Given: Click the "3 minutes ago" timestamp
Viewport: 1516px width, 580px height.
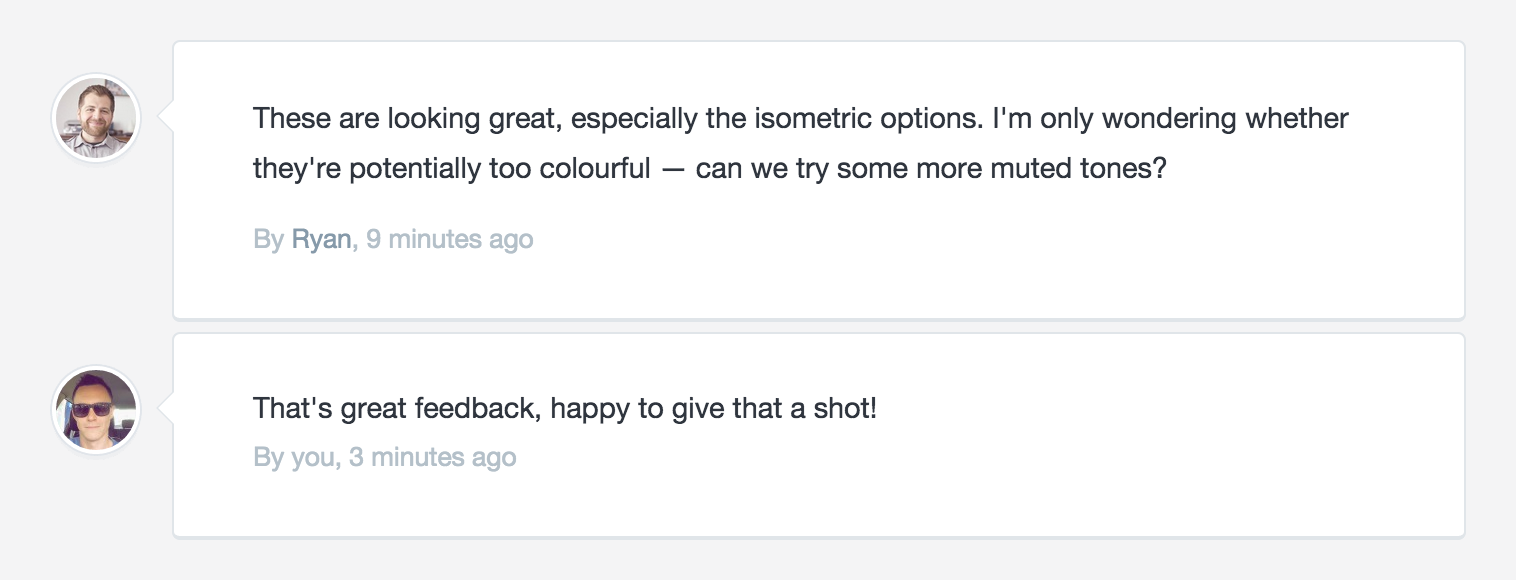Looking at the screenshot, I should (x=432, y=457).
